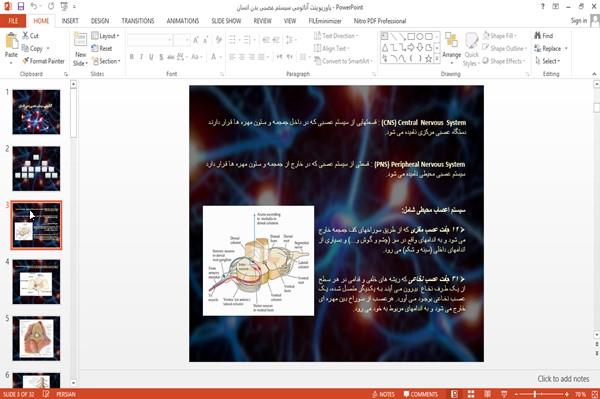Expand the Layout dropdown
The height and width of the screenshot is (399, 600).
(105, 36)
